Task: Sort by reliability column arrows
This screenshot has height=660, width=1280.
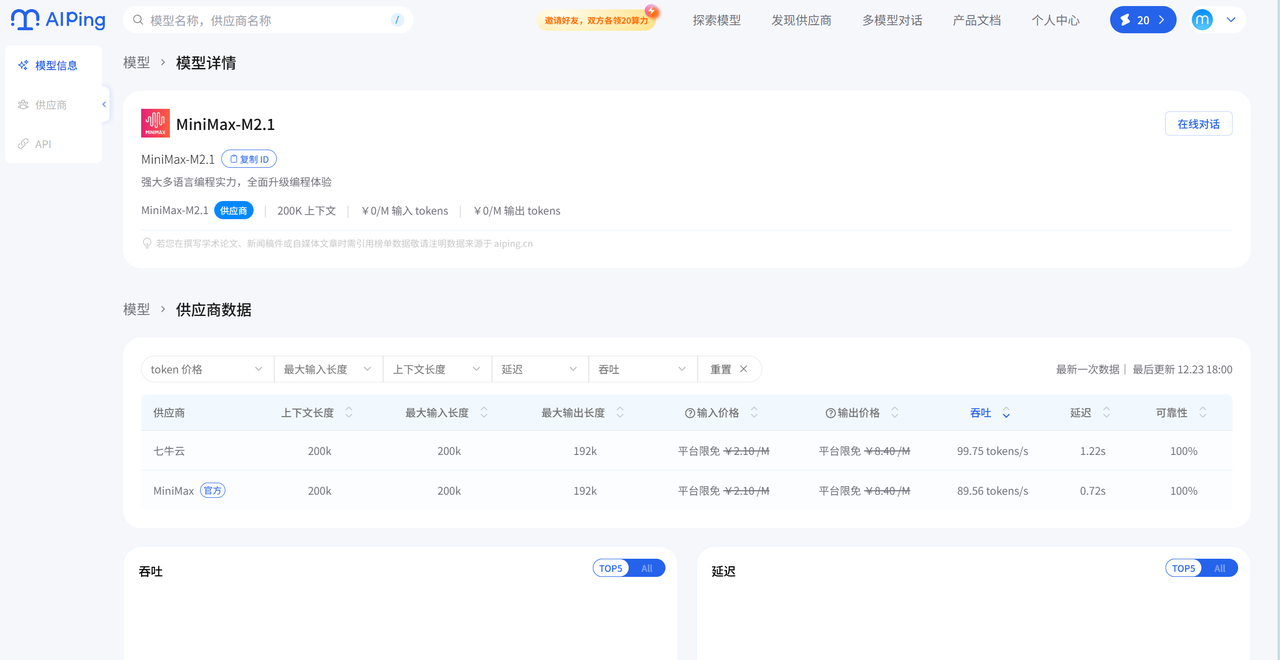Action: point(1203,412)
